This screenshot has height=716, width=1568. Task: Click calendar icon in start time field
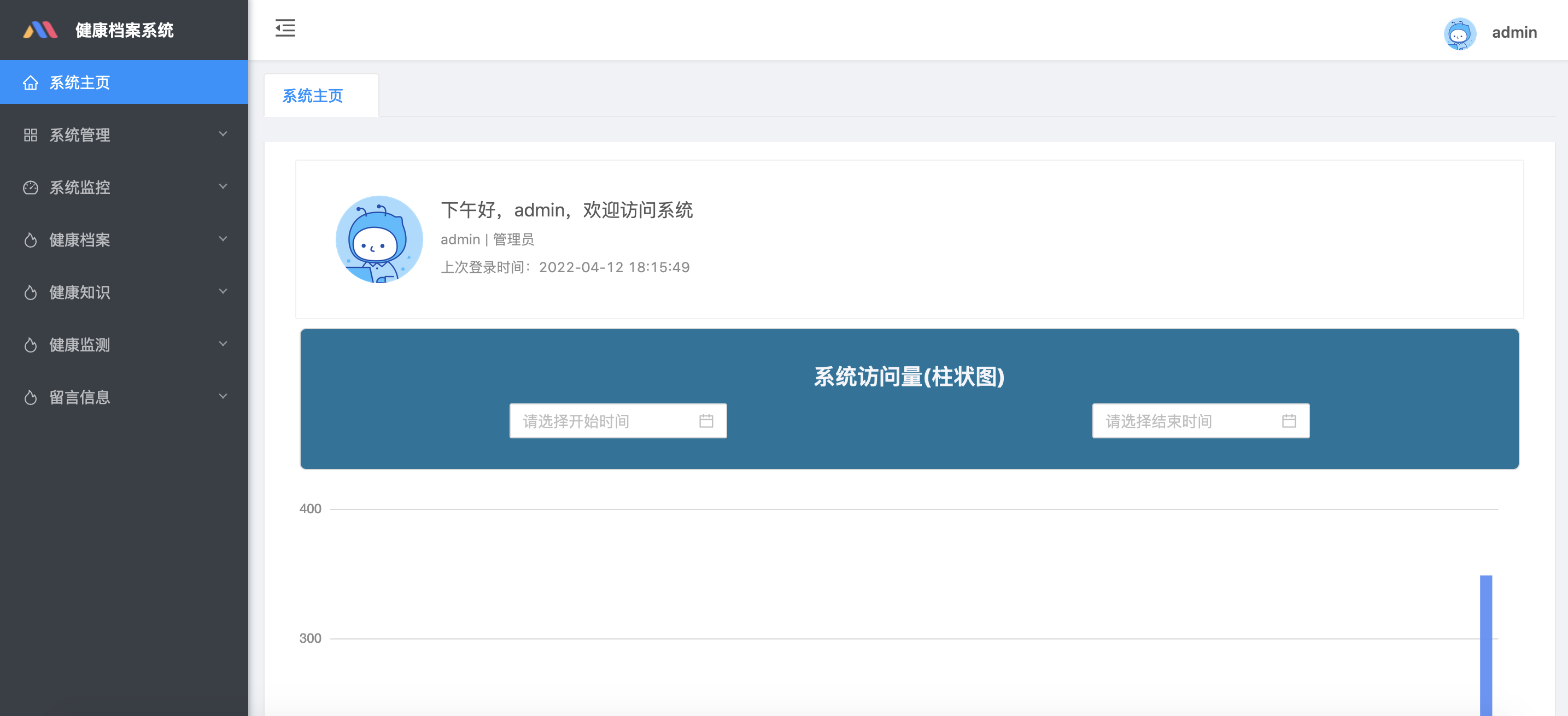tap(706, 421)
